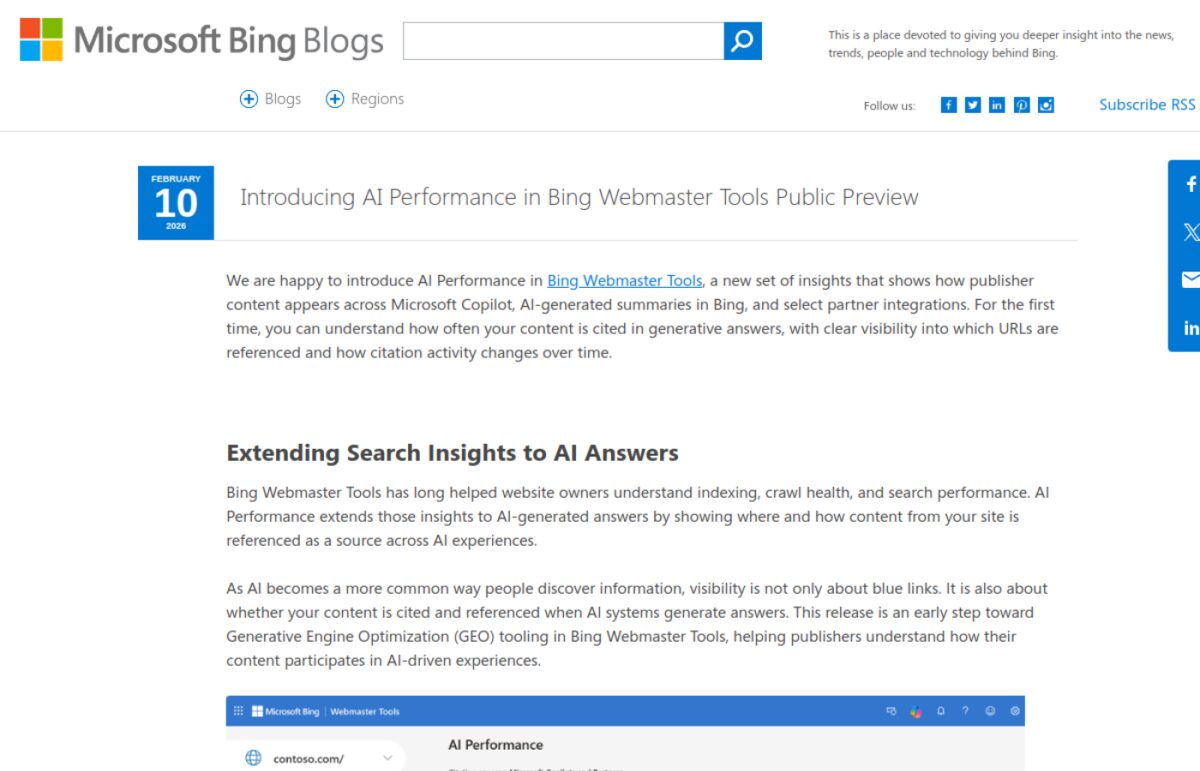Open the LinkedIn follow icon in header
Image resolution: width=1200 pixels, height=771 pixels.
(997, 105)
